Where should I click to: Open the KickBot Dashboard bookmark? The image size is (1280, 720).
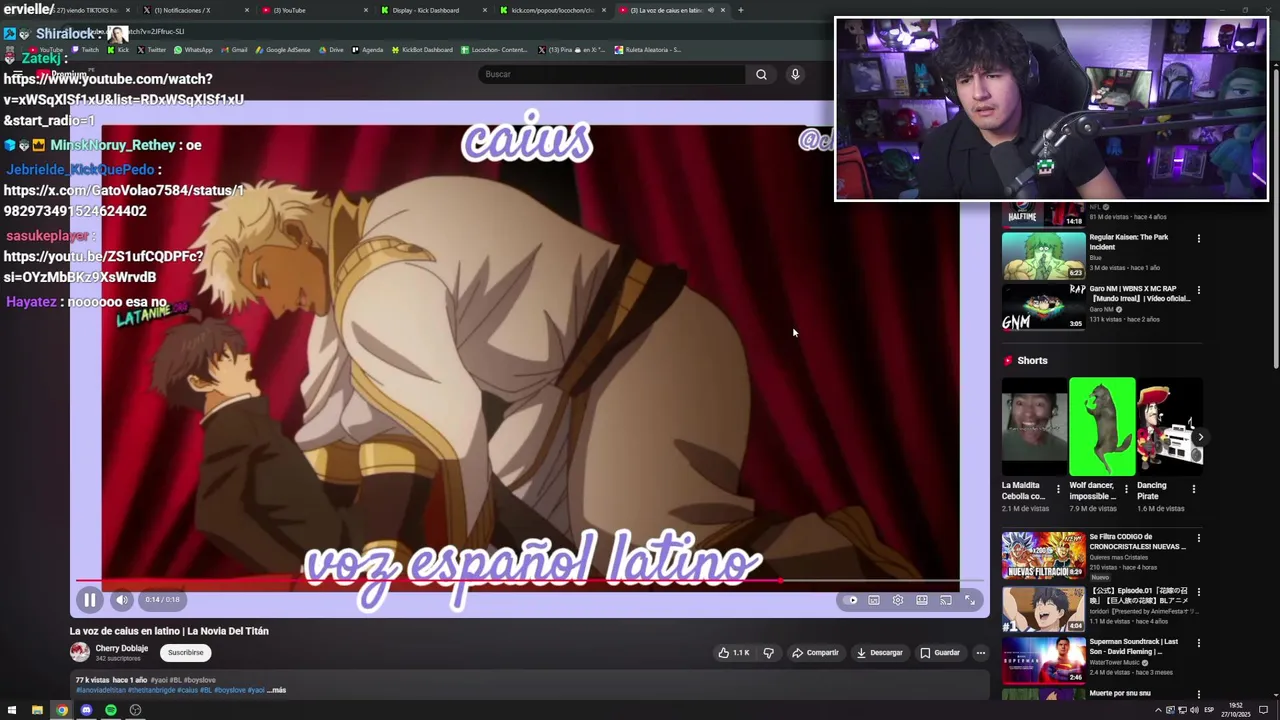coord(423,49)
